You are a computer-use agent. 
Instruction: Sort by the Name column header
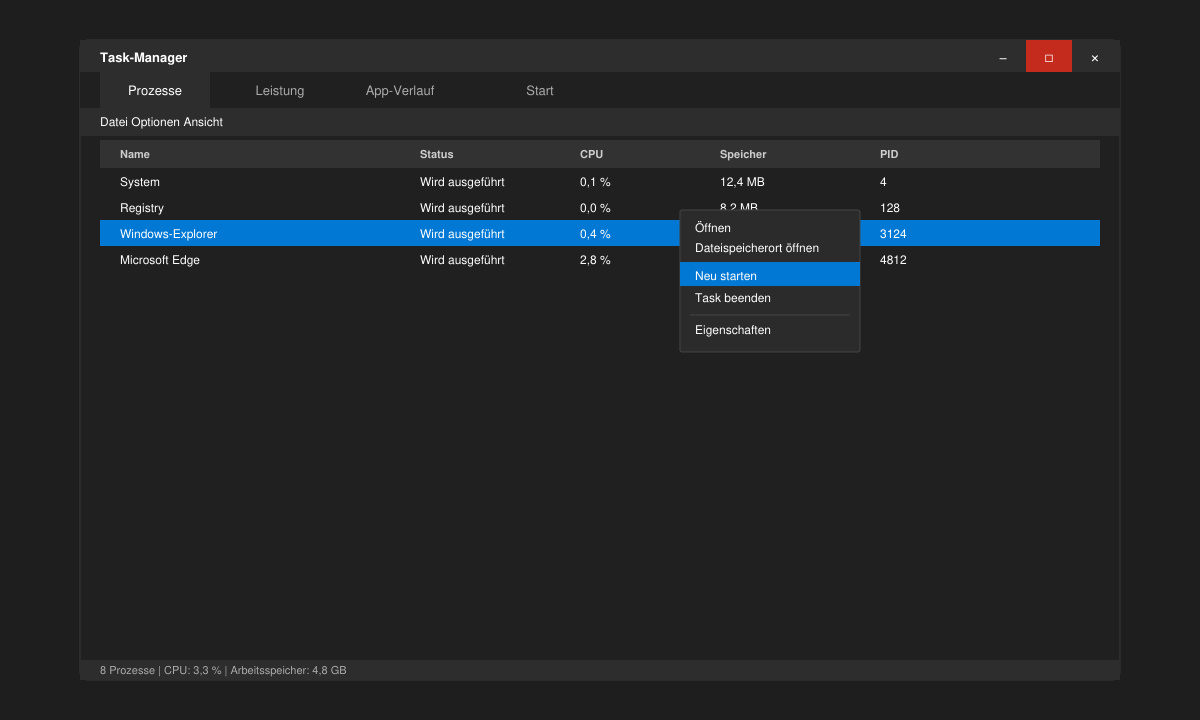pos(135,154)
